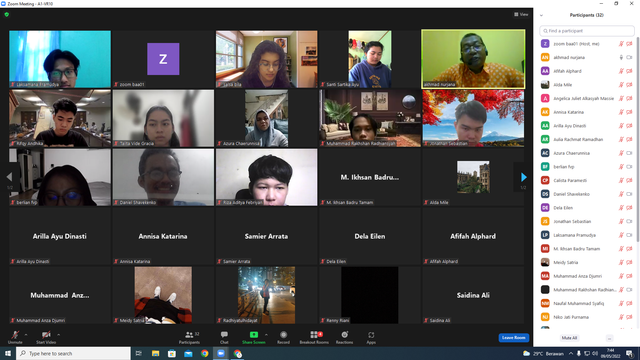
Task: Select akhmad nurjana's highlighted video tile
Action: pos(473,59)
